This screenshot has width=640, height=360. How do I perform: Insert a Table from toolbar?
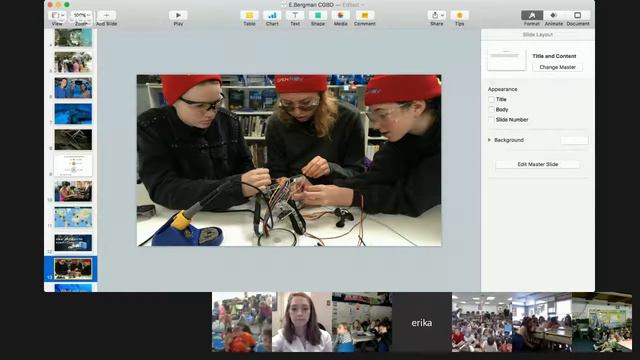pyautogui.click(x=249, y=16)
